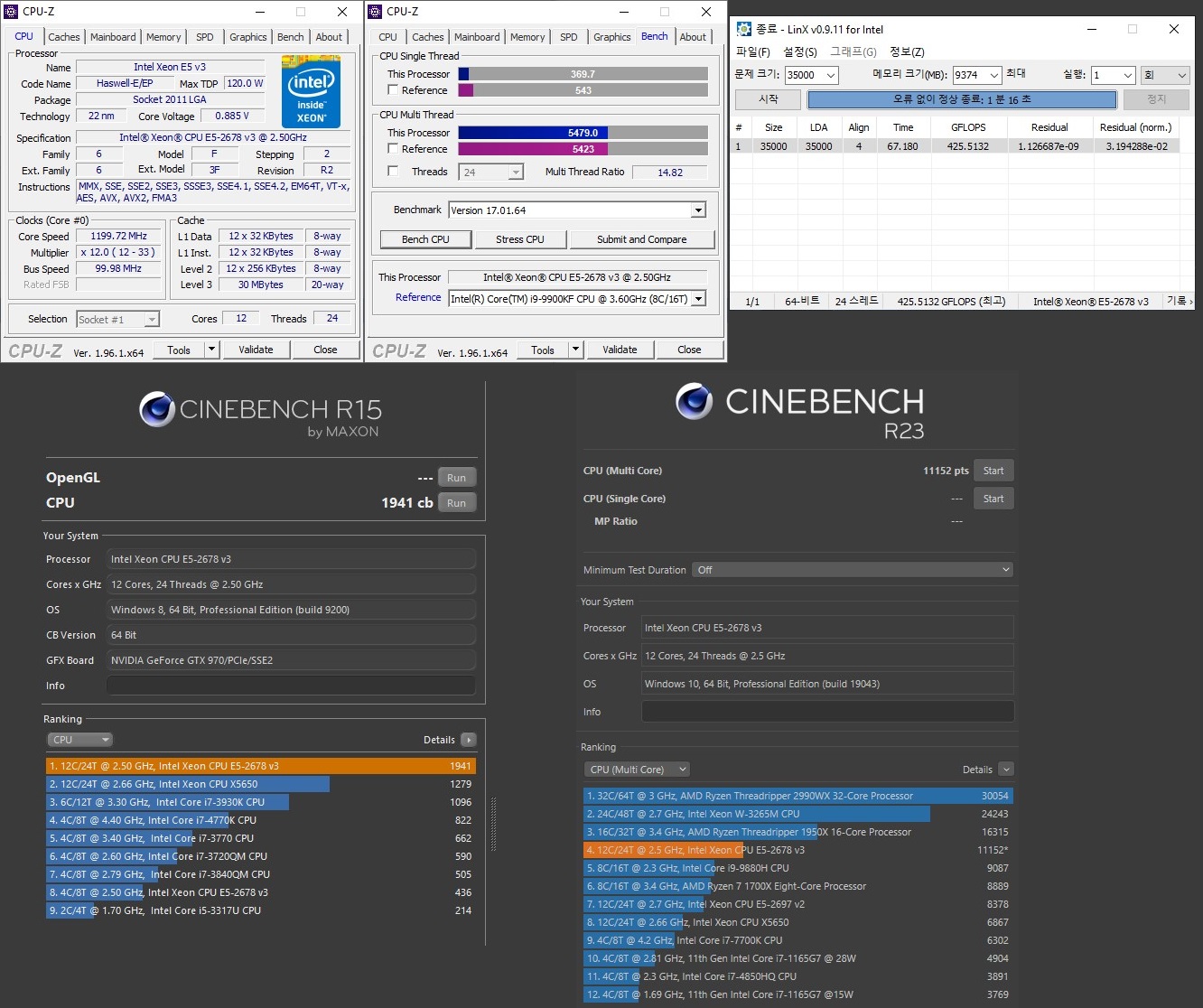Click the Cinebench R23 sphere logo
Screen dimensions: 1203x1008
tap(694, 401)
